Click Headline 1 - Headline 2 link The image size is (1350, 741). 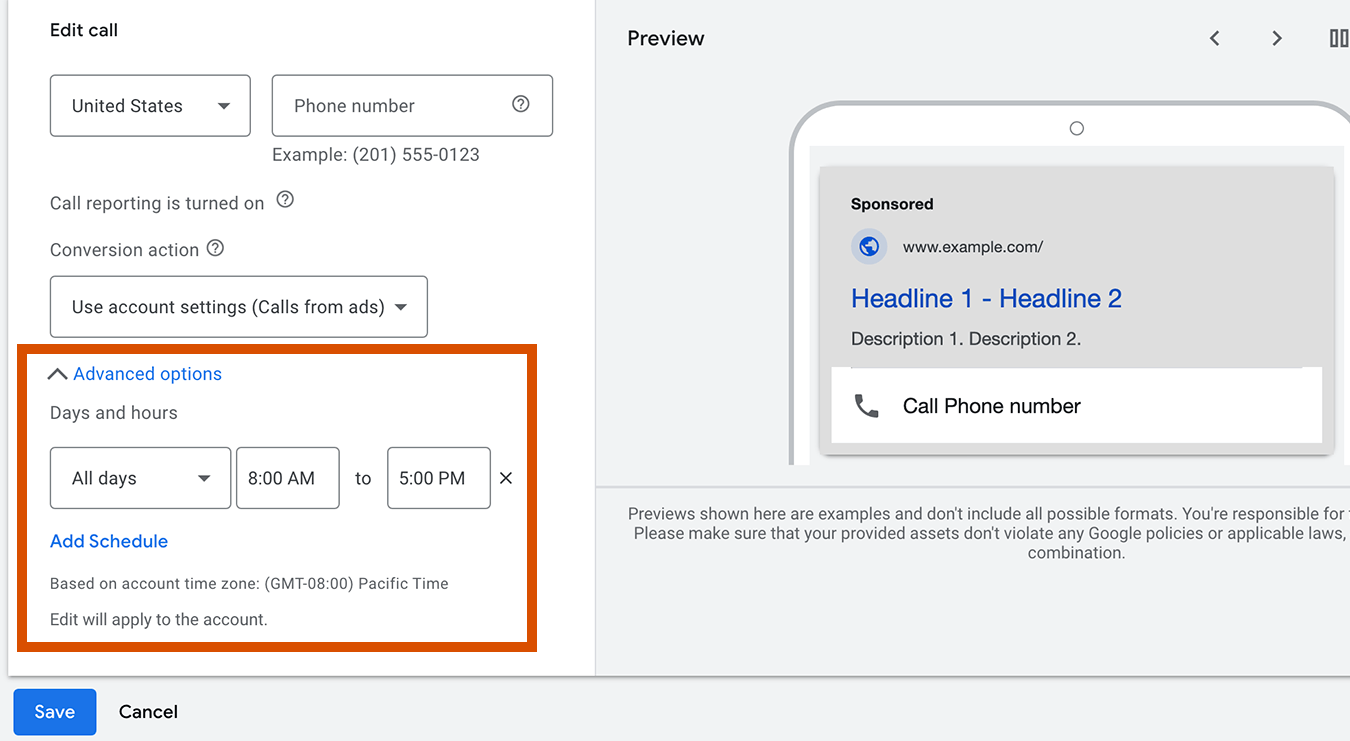point(986,298)
